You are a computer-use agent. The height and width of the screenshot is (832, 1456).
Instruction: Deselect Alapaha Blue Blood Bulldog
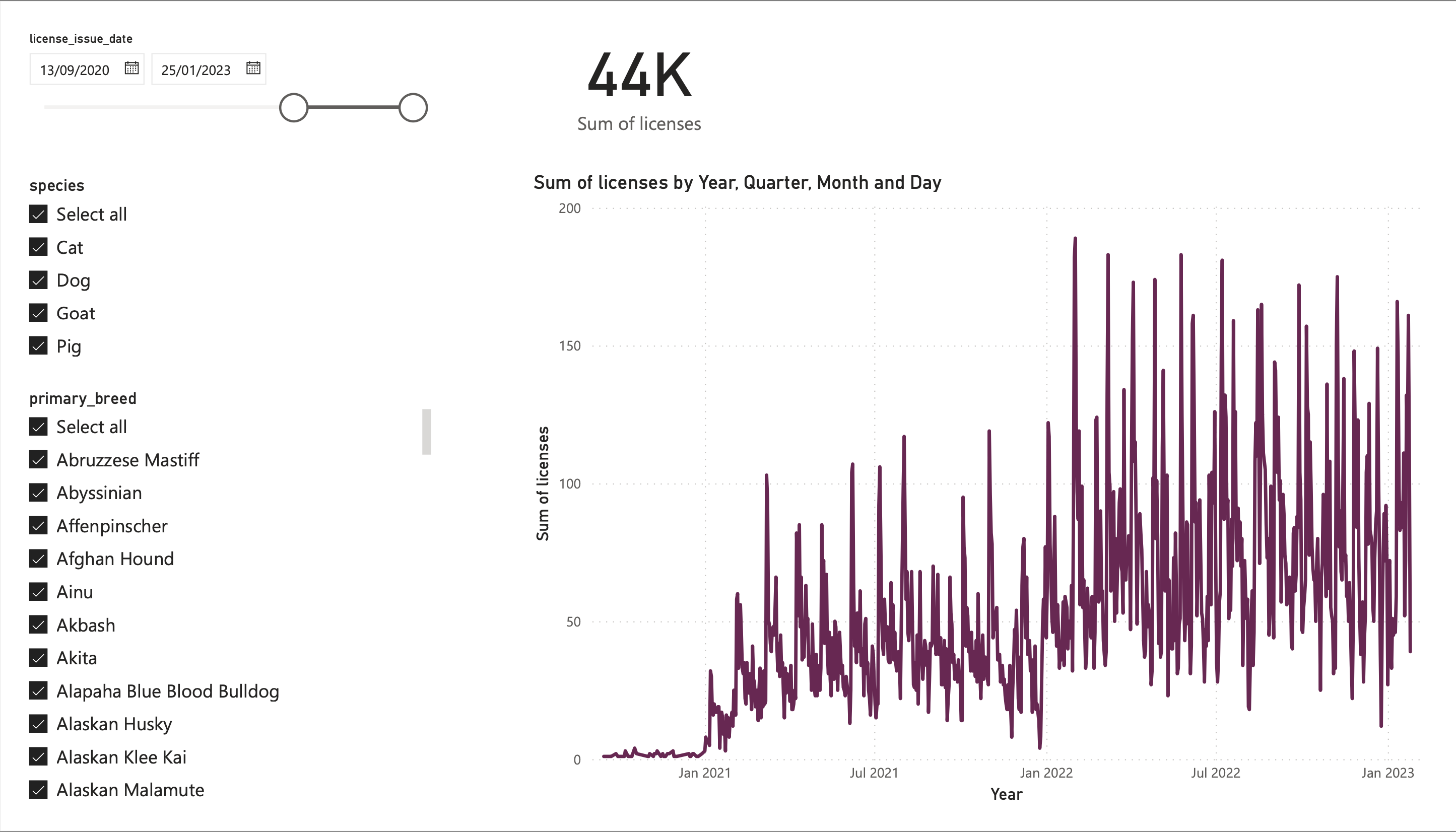click(38, 691)
